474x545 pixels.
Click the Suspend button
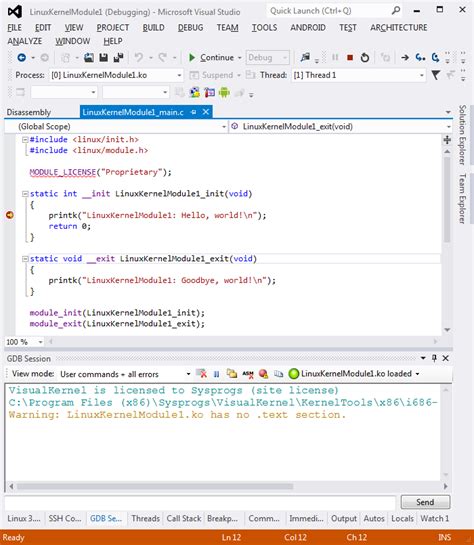pos(212,75)
